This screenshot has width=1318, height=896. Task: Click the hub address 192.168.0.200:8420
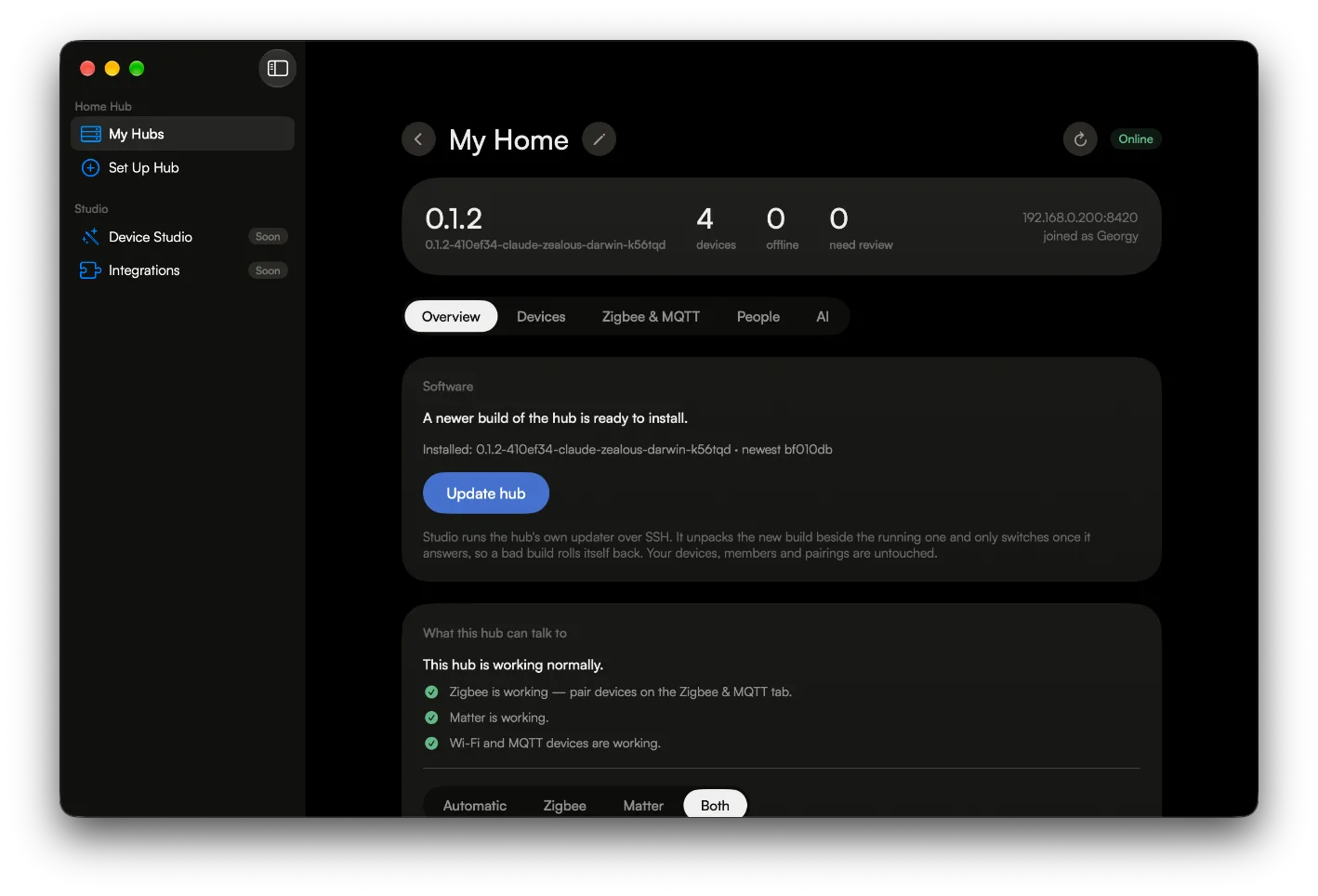click(x=1080, y=217)
